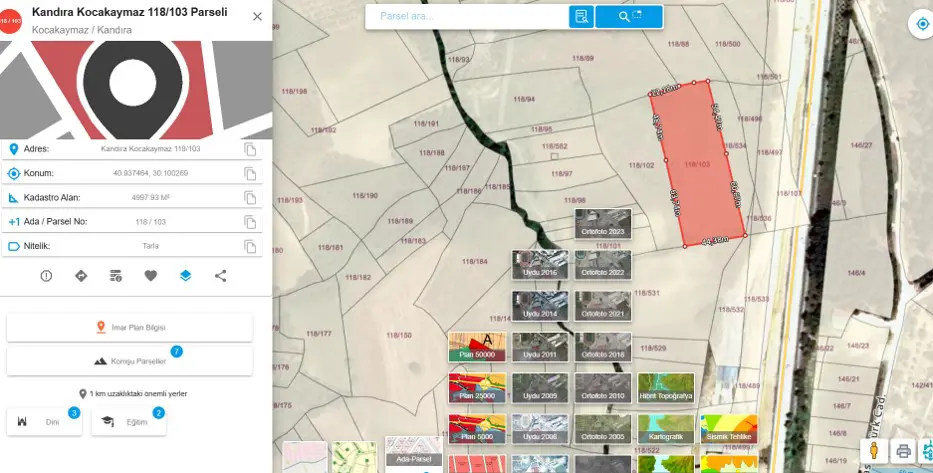Click parcel label 118/531 on map

tap(647, 293)
